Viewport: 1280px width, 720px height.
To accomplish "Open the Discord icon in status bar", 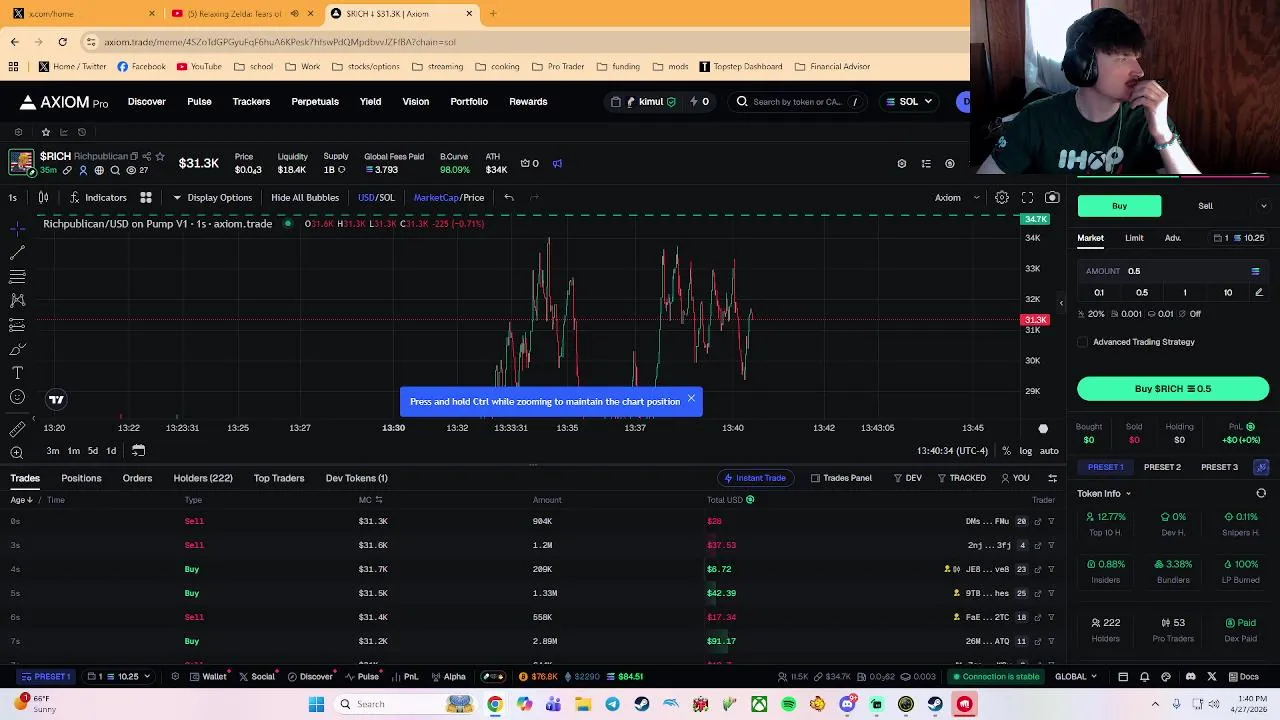I will [1189, 677].
